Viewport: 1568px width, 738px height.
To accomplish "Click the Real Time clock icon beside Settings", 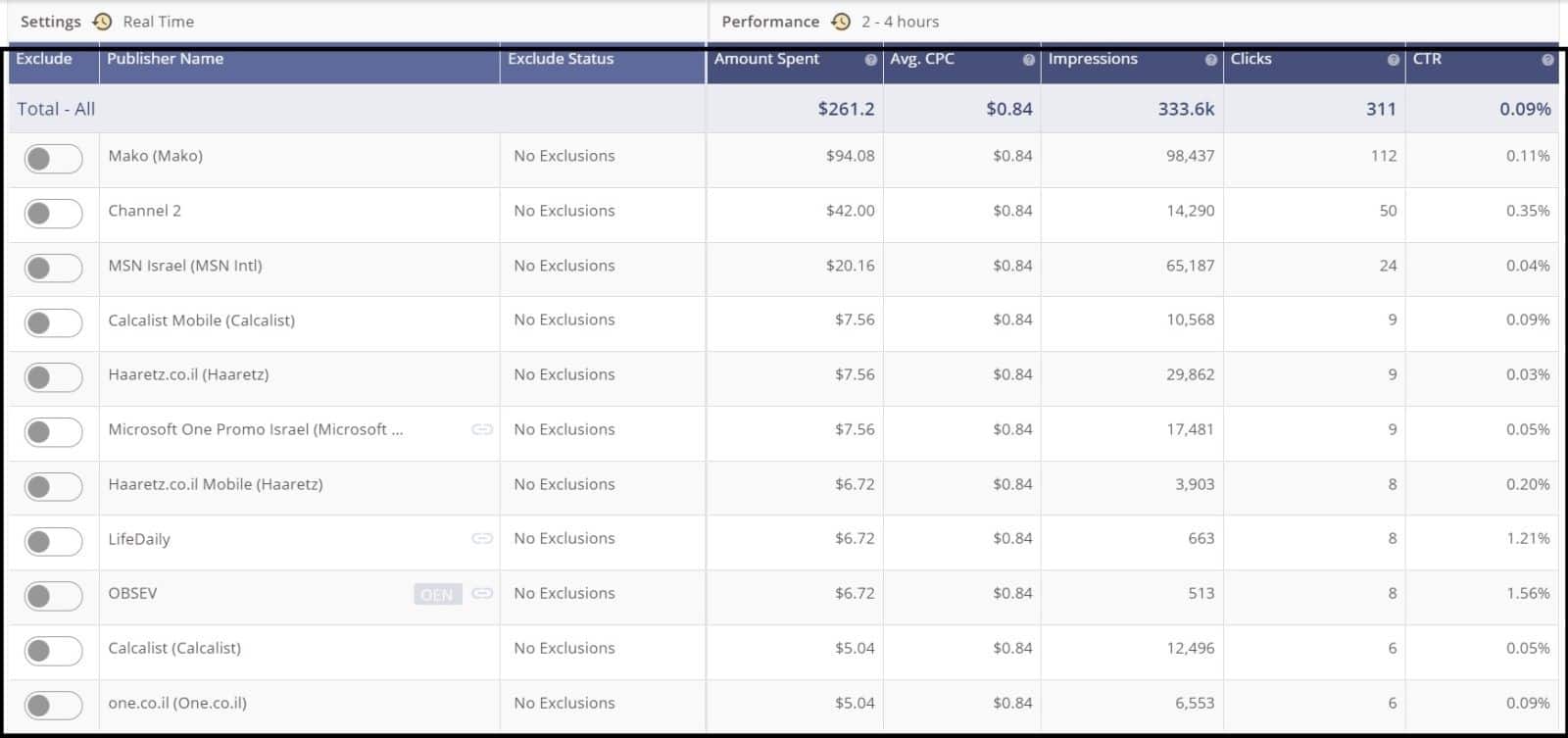I will coord(102,22).
